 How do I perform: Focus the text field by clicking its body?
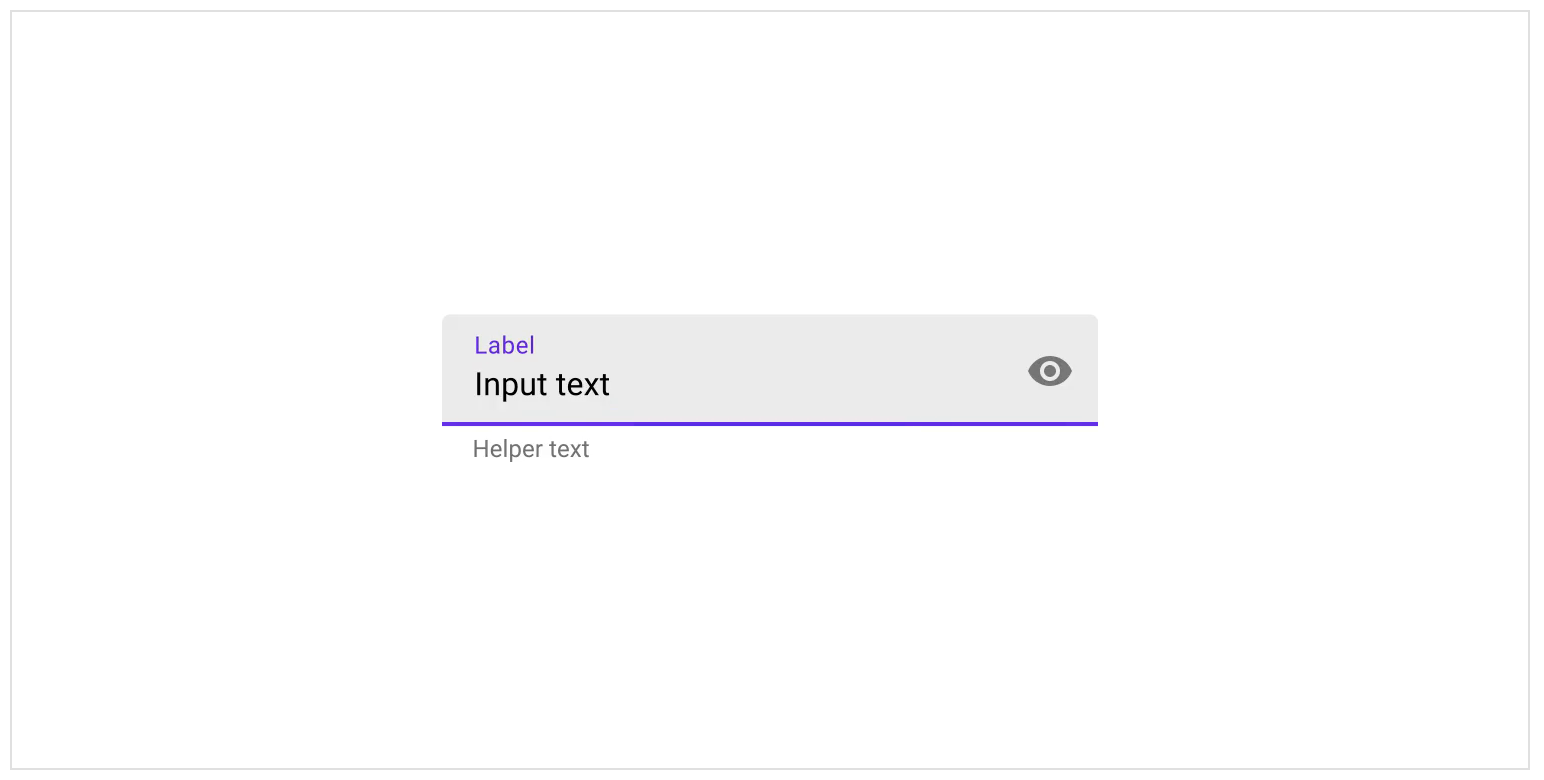tap(700, 380)
